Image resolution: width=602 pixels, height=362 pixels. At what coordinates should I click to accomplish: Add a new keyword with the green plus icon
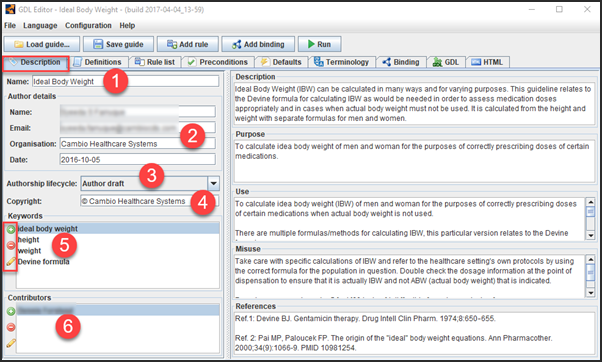[11, 230]
